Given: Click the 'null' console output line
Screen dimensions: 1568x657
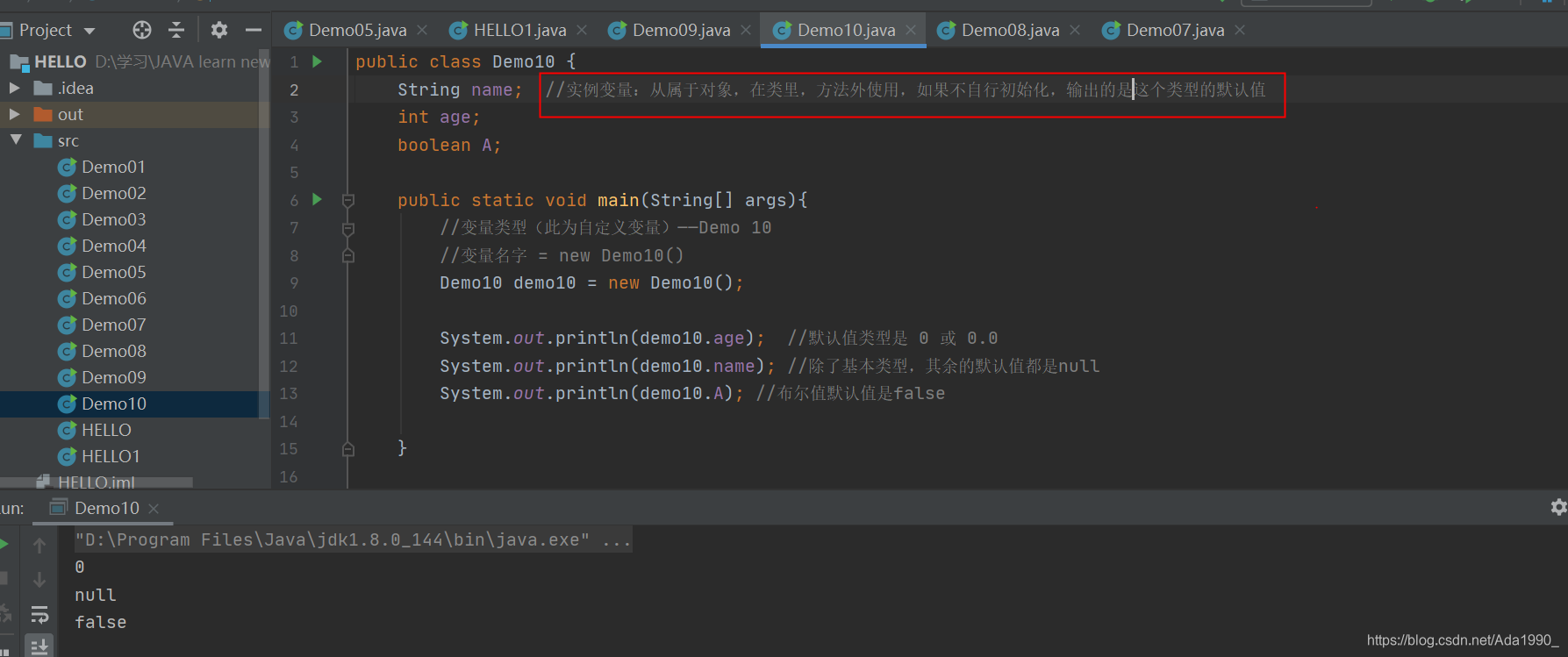Looking at the screenshot, I should click(96, 595).
